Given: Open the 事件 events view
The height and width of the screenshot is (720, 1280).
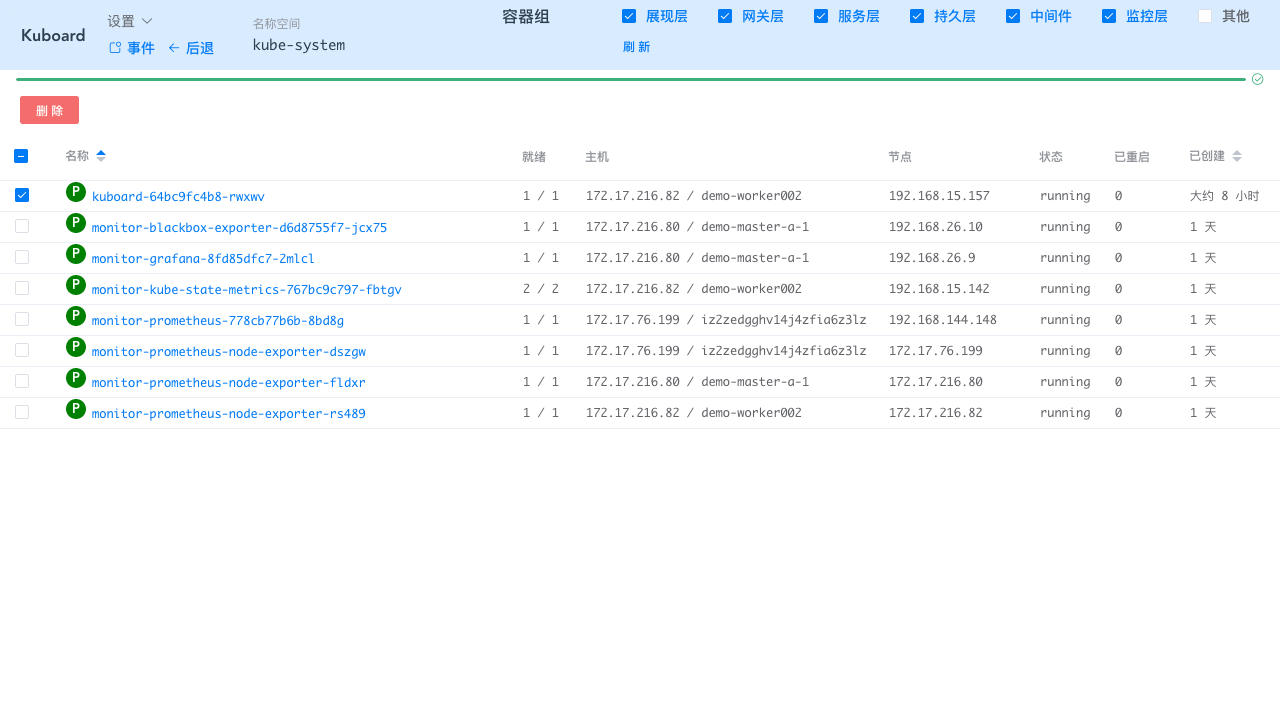Looking at the screenshot, I should click(x=132, y=48).
